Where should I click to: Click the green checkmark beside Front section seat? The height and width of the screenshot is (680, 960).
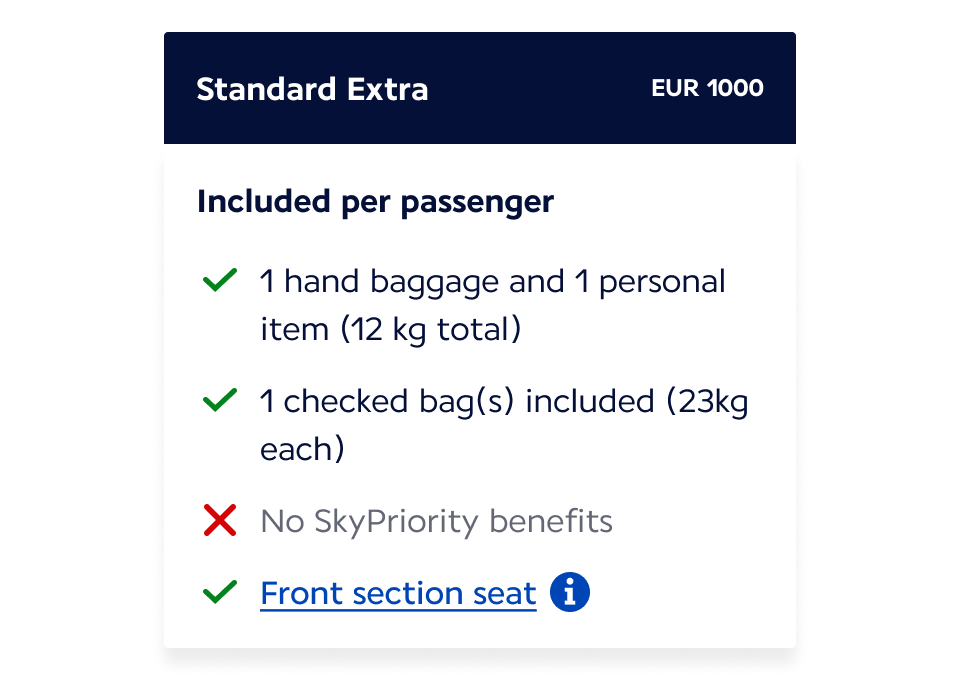coord(219,593)
